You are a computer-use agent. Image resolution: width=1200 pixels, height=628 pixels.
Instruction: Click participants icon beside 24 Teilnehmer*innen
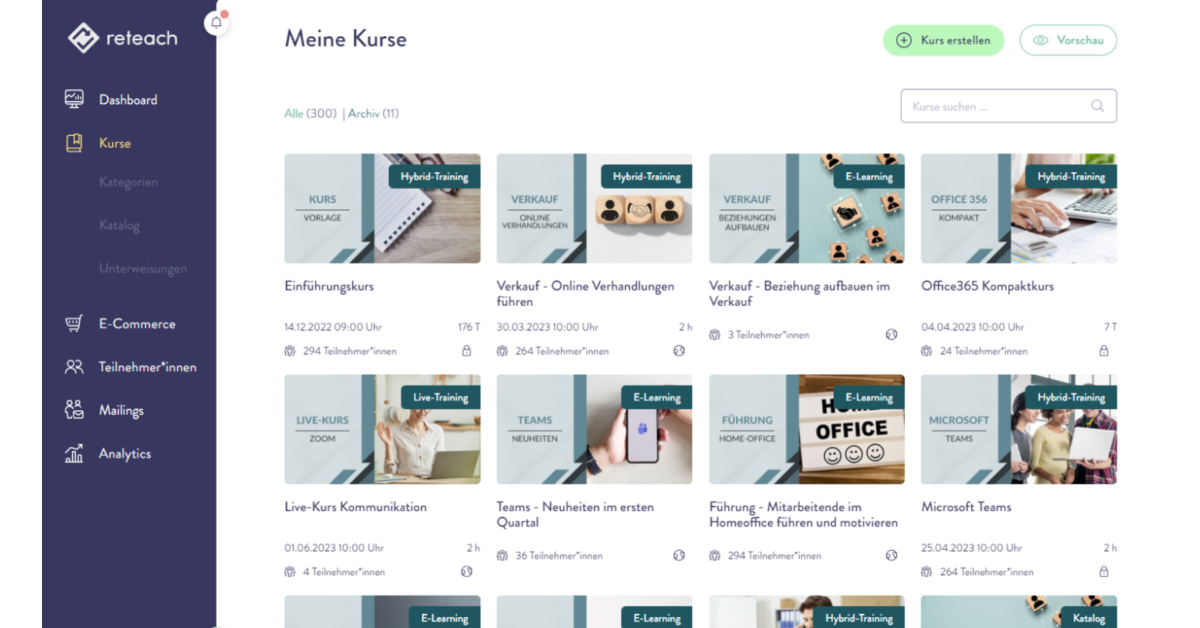(927, 351)
